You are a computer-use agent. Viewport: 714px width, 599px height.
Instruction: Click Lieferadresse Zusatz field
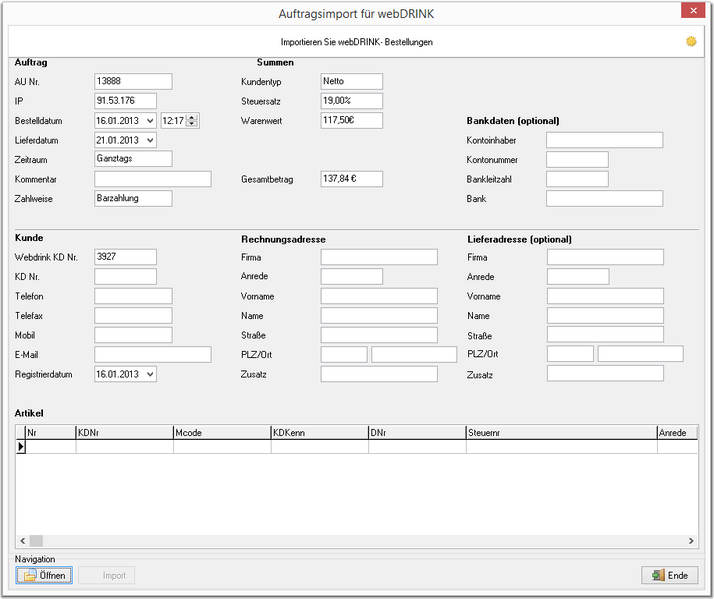605,374
